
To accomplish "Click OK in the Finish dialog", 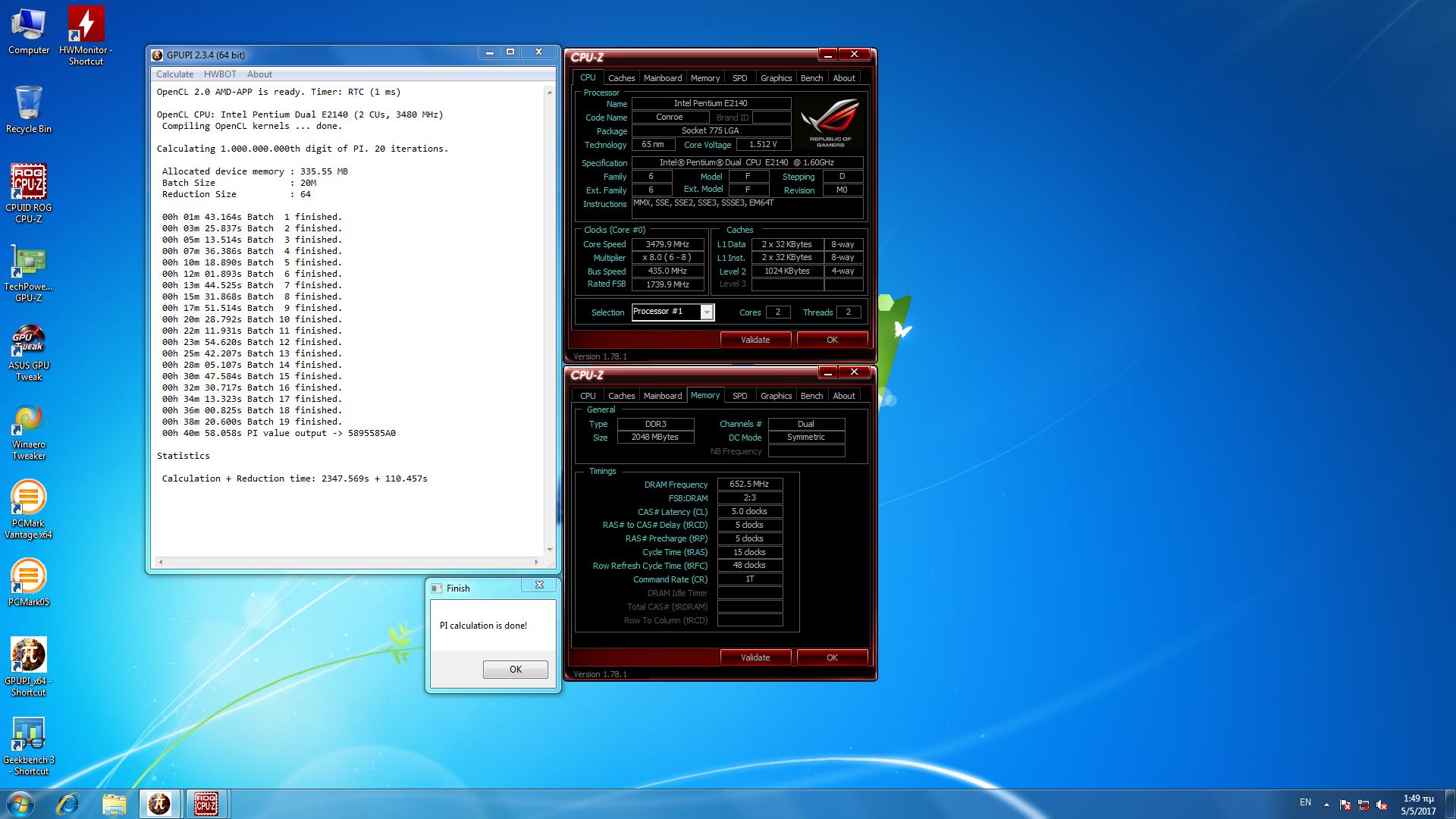I will [x=516, y=670].
